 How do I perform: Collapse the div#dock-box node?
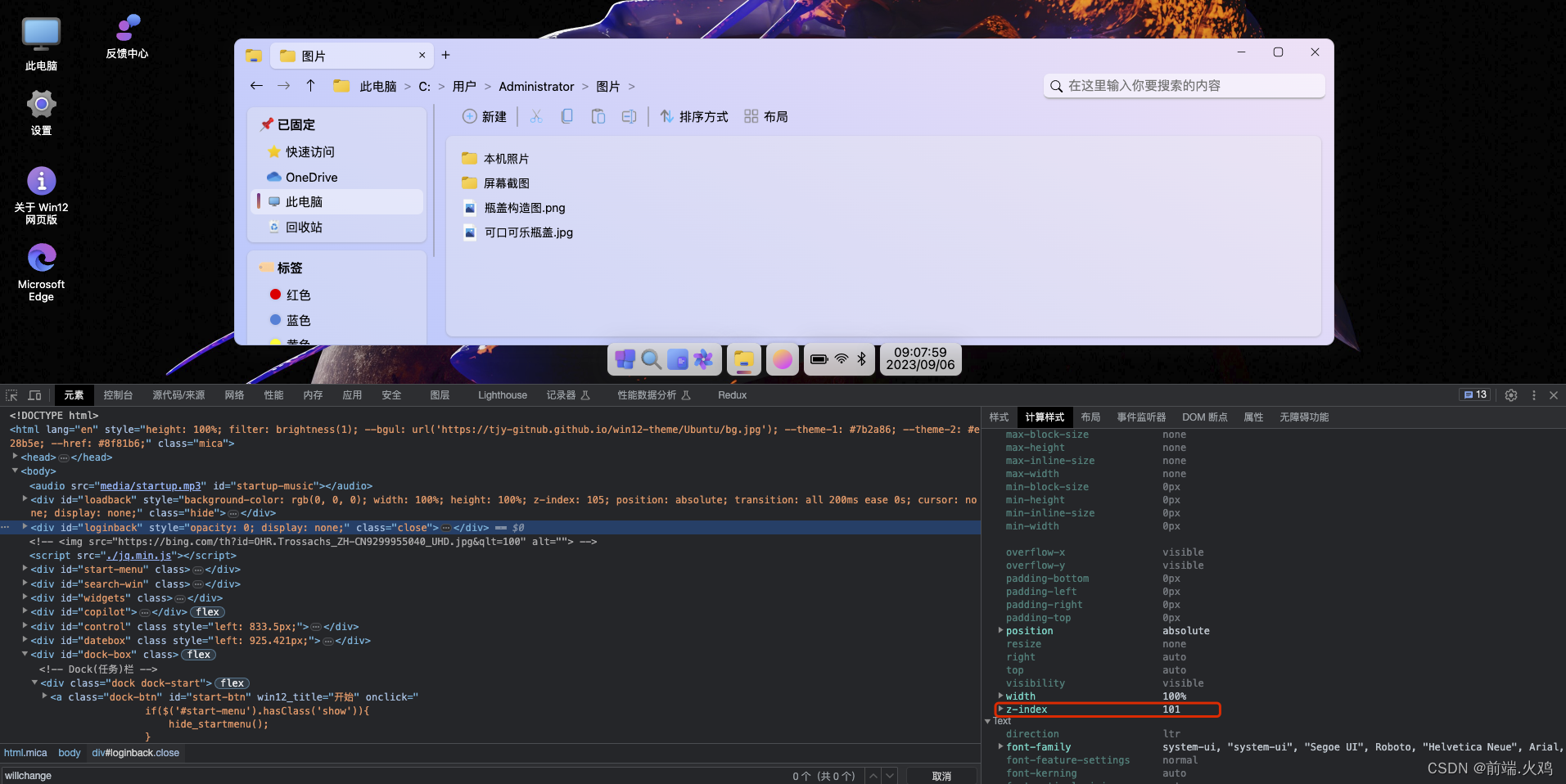[x=25, y=654]
